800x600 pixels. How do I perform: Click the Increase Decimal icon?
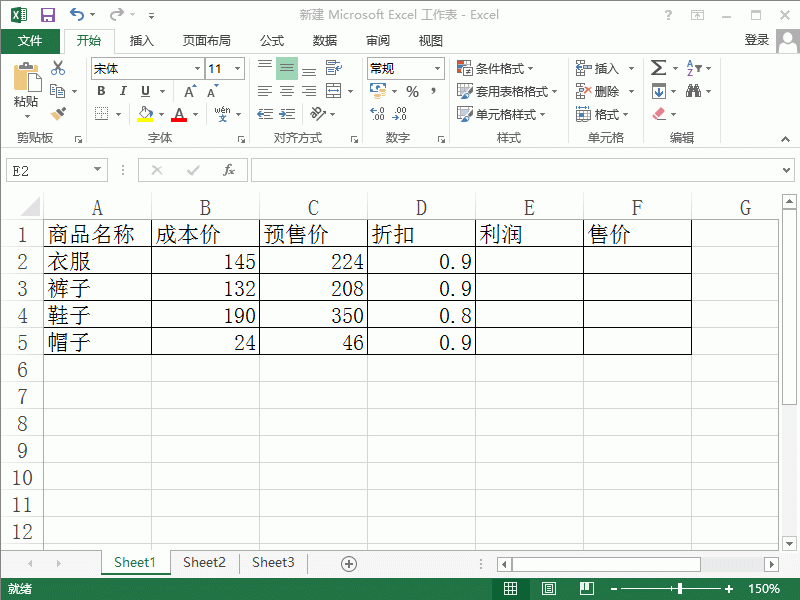[376, 113]
